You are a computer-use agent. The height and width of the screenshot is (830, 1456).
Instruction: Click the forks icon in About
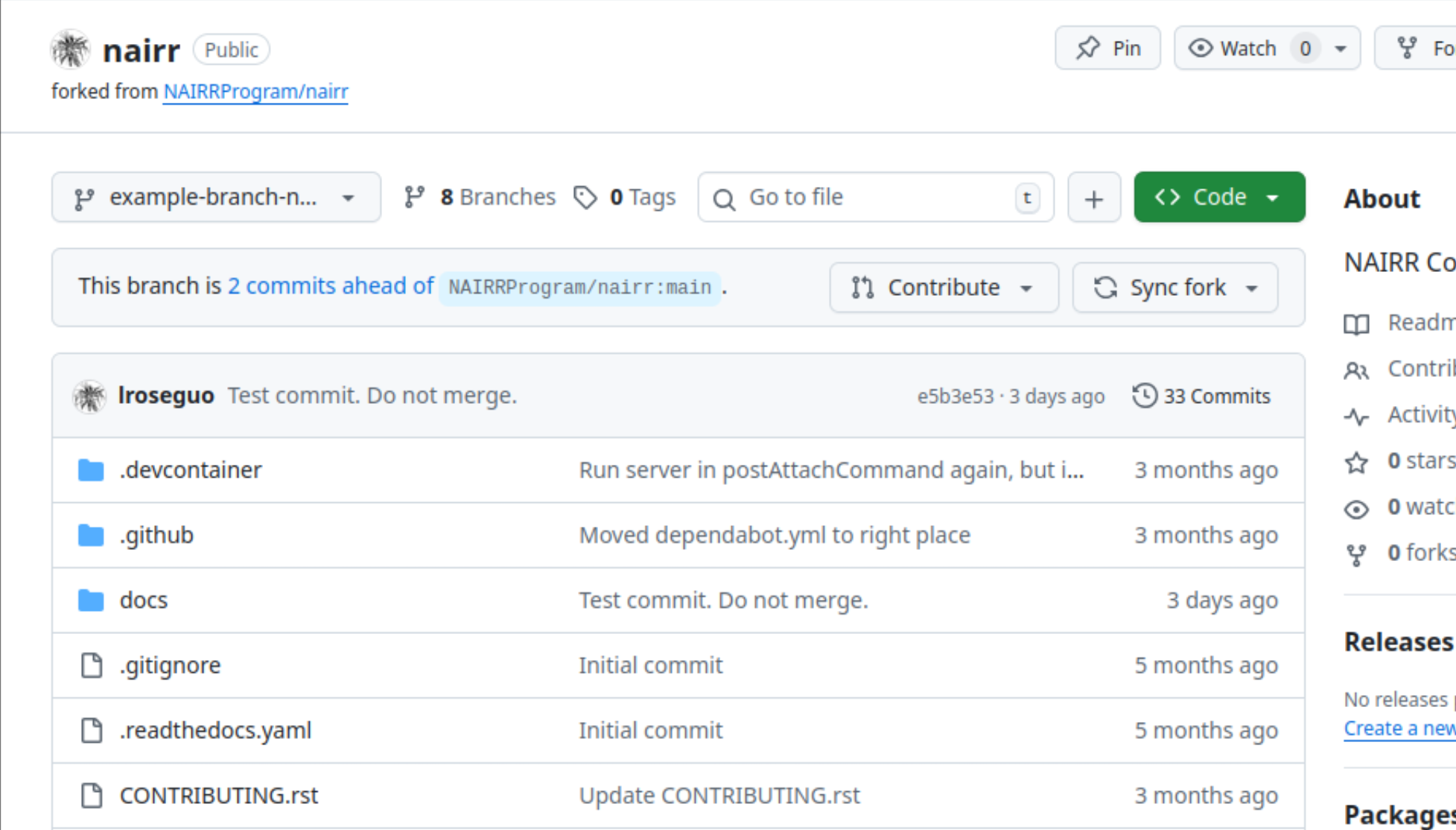pos(1356,555)
